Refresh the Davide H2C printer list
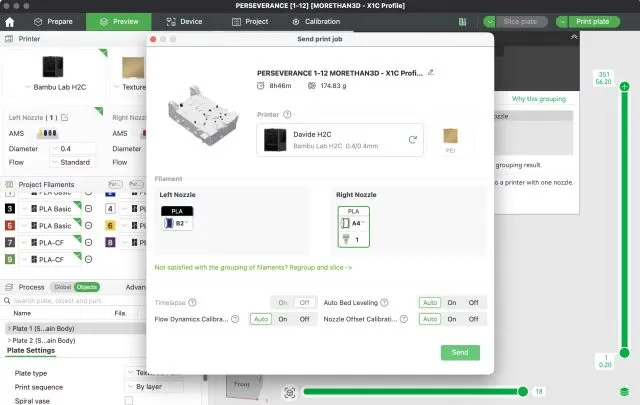Screen dimensions: 640x405 pos(412,141)
